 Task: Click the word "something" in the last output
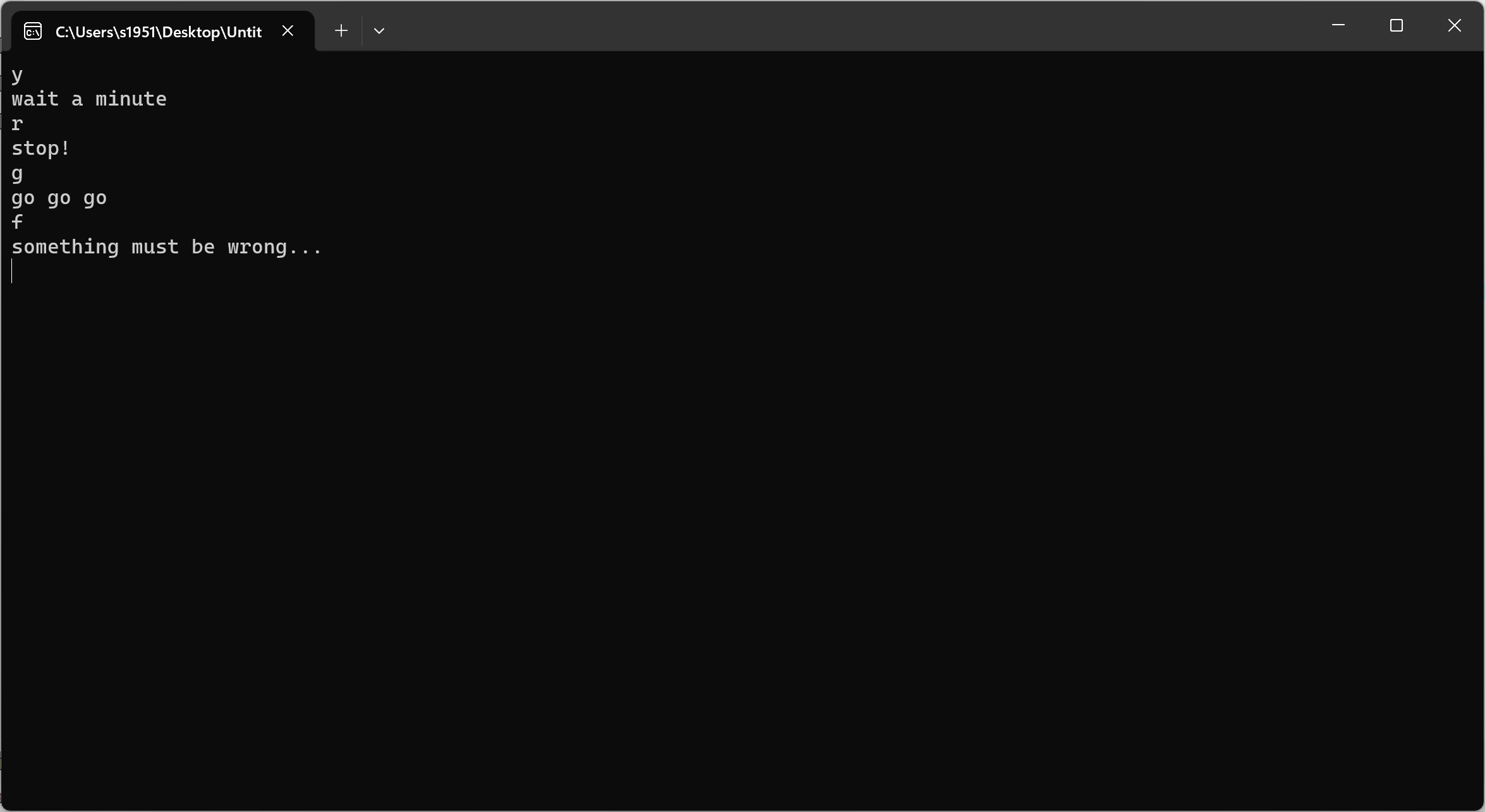65,247
